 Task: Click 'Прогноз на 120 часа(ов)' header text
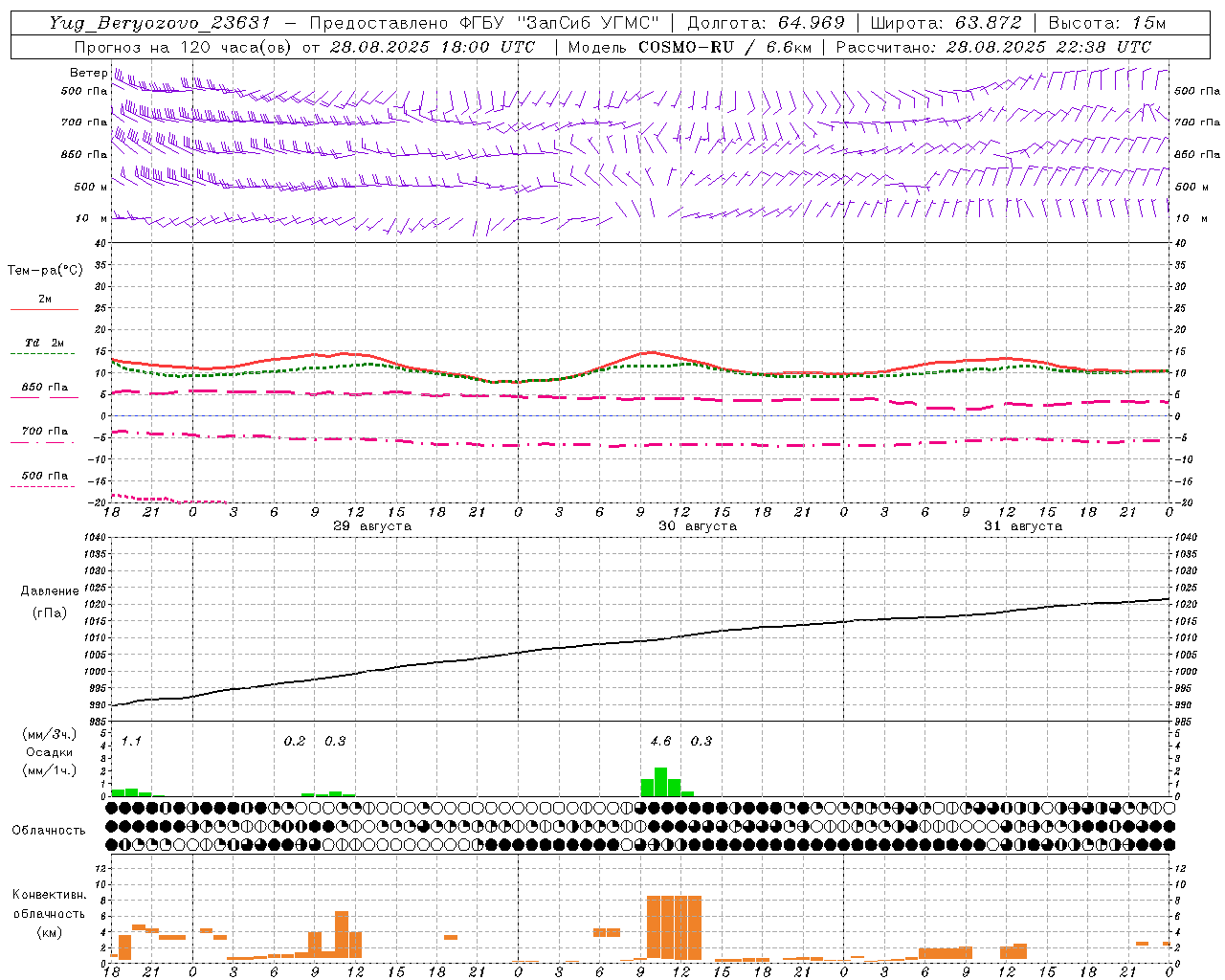click(182, 47)
